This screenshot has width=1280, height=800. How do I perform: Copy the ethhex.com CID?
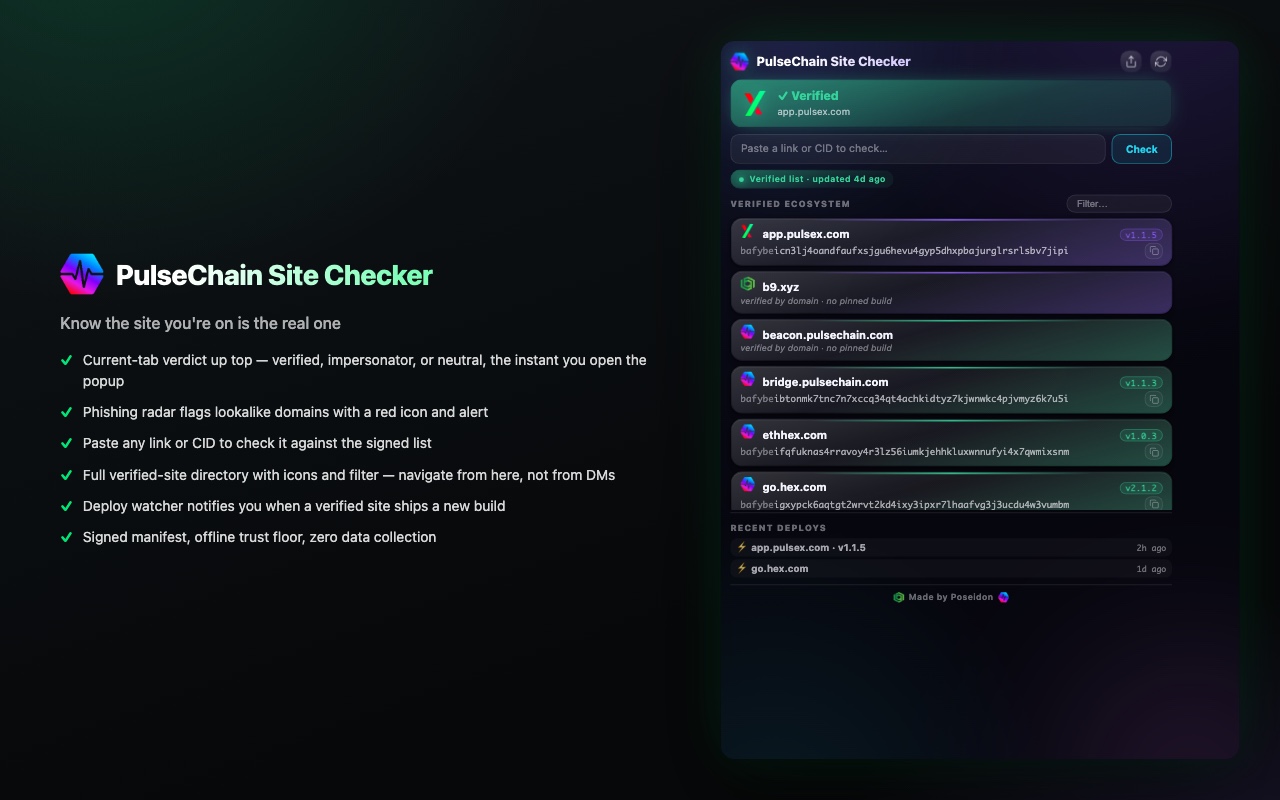[1153, 452]
